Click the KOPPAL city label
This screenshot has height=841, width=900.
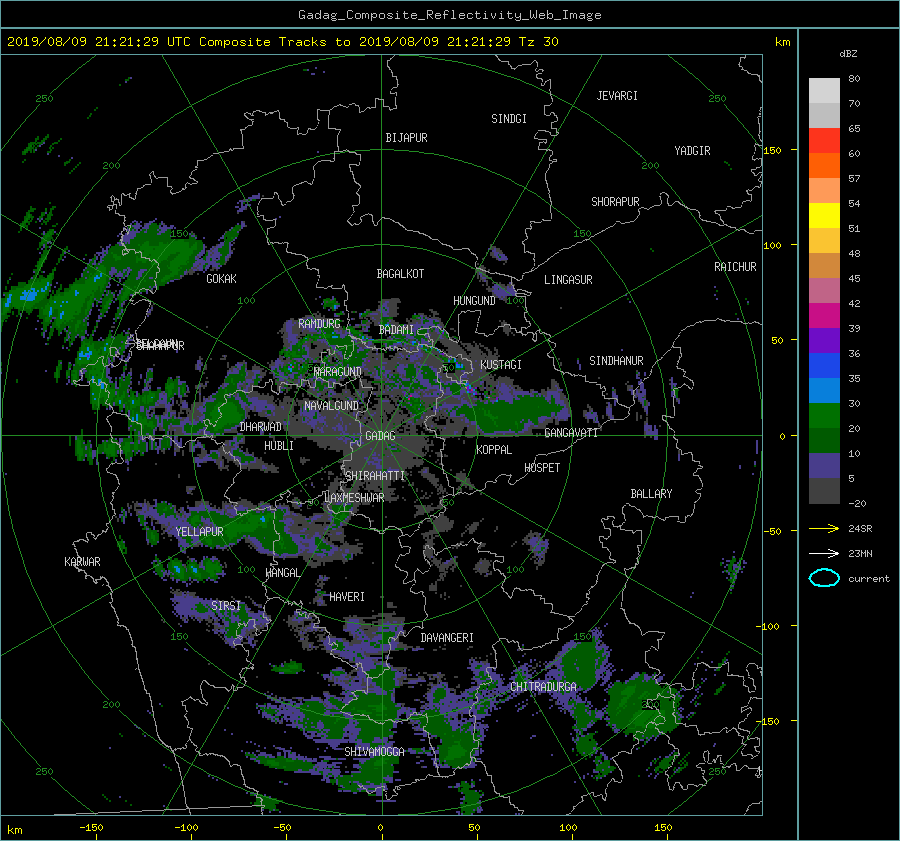point(494,450)
